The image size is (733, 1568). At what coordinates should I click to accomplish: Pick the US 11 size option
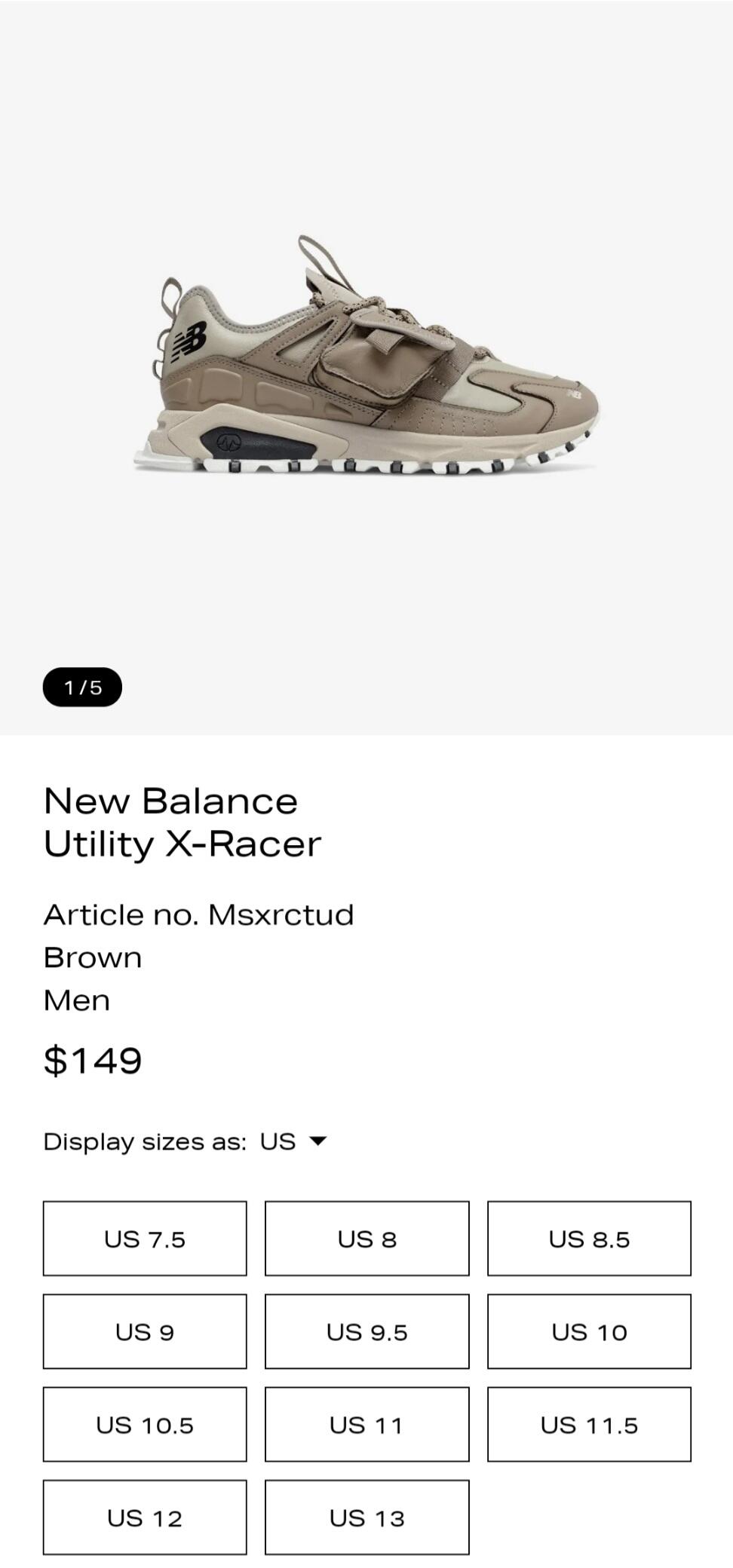coord(366,1424)
